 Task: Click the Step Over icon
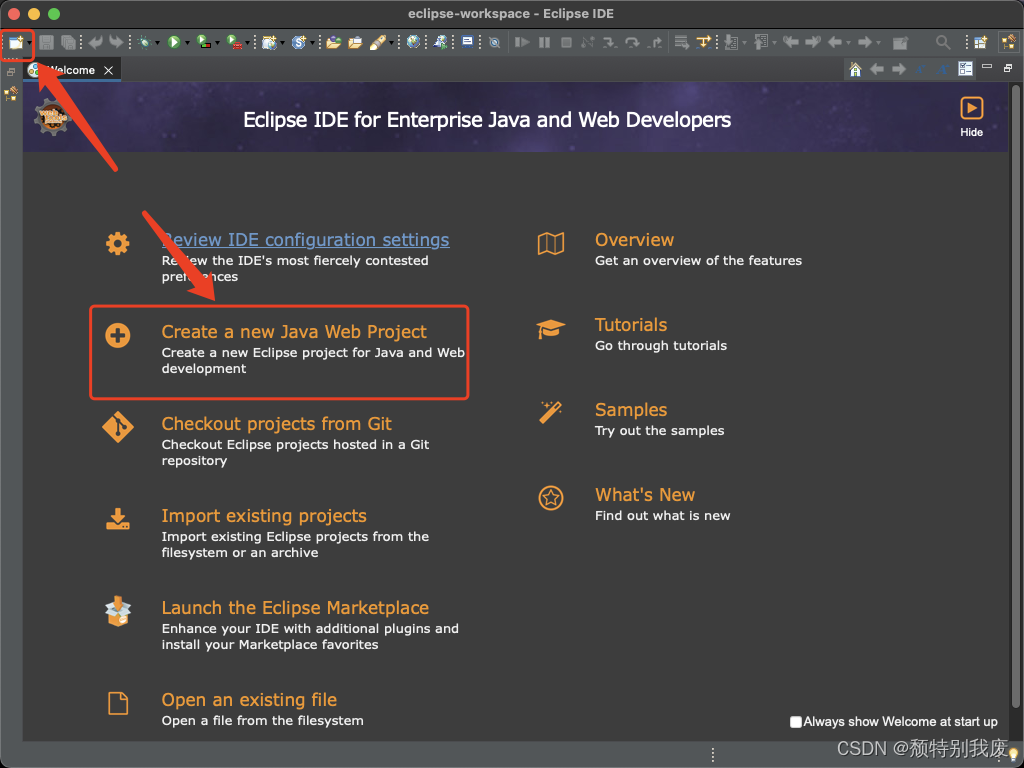tap(632, 43)
